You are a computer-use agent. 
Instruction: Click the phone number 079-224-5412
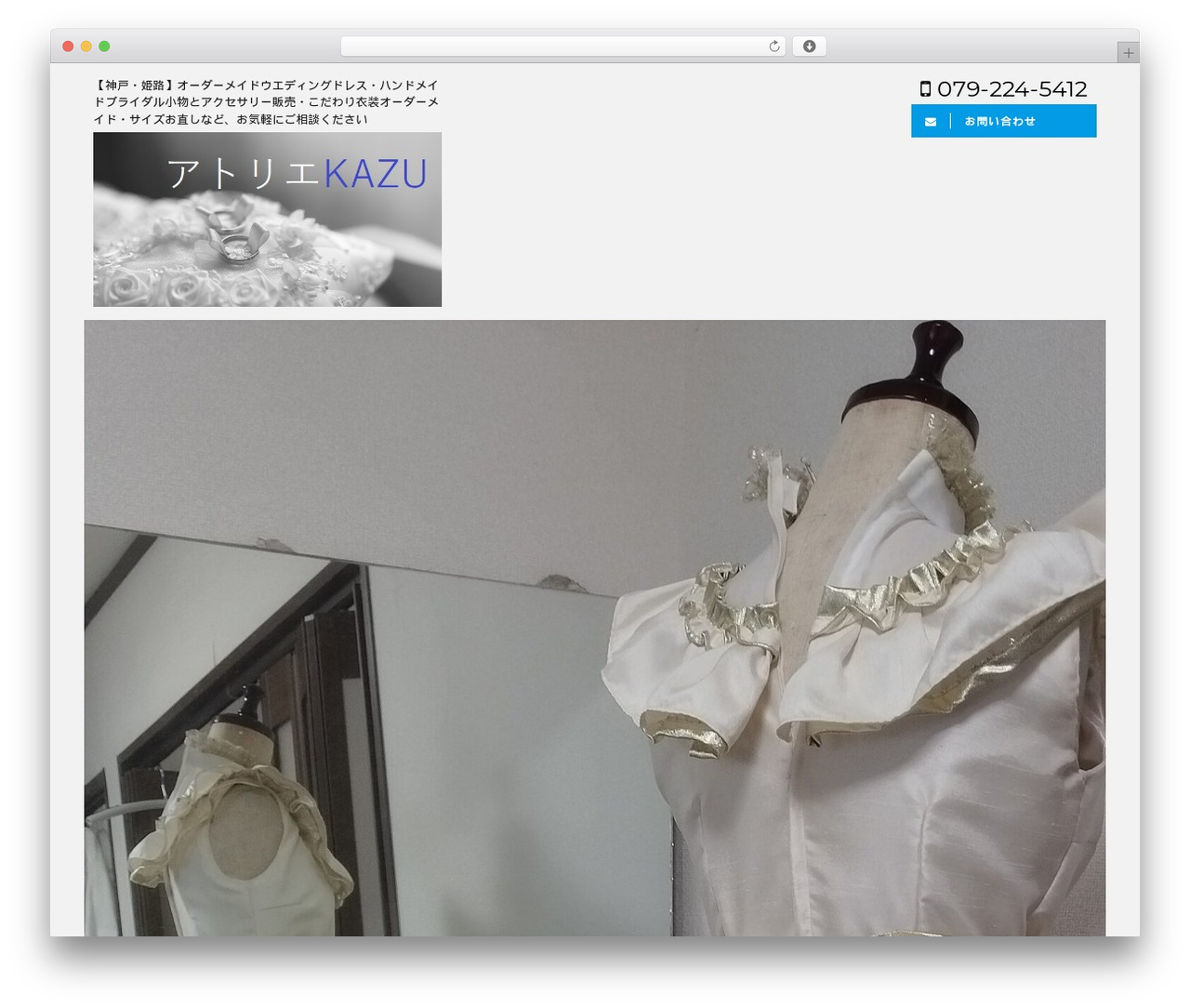[1011, 89]
